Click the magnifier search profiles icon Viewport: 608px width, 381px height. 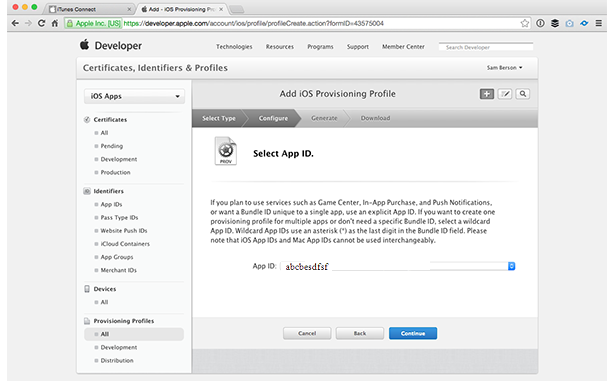[523, 94]
